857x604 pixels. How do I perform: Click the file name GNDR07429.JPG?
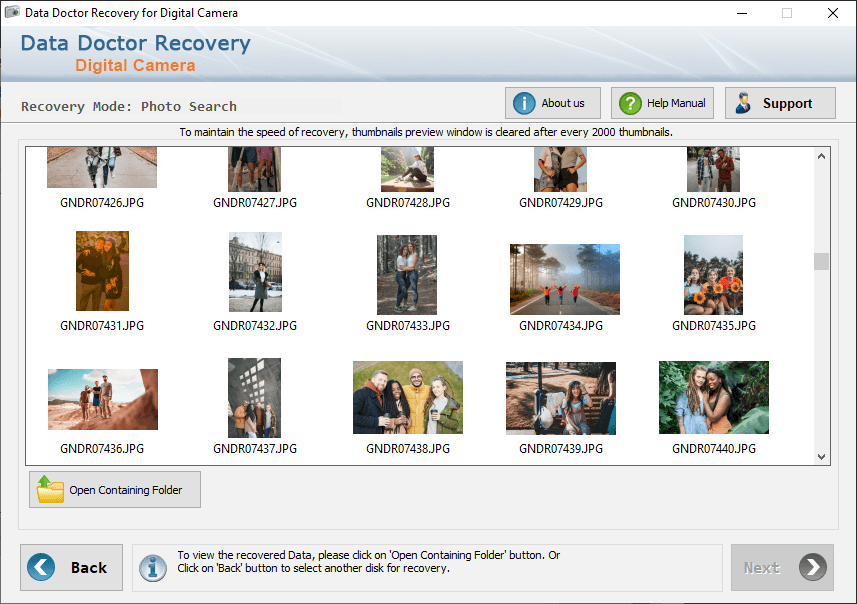(561, 203)
